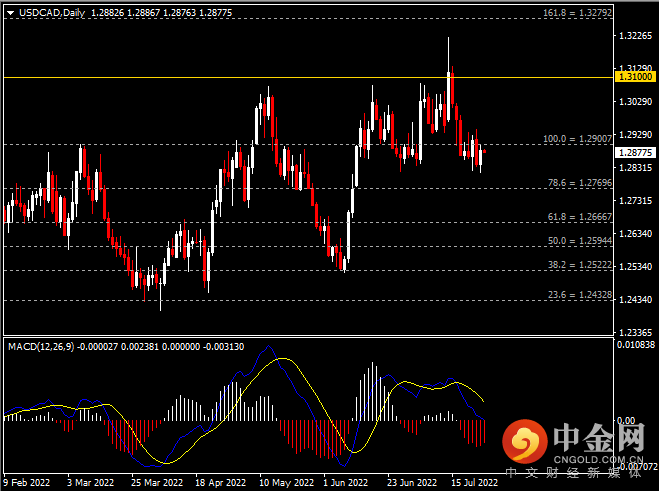Select the 38.2 = 1.25222 Fibonacci label
Screen dimensions: 659x491
580,264
